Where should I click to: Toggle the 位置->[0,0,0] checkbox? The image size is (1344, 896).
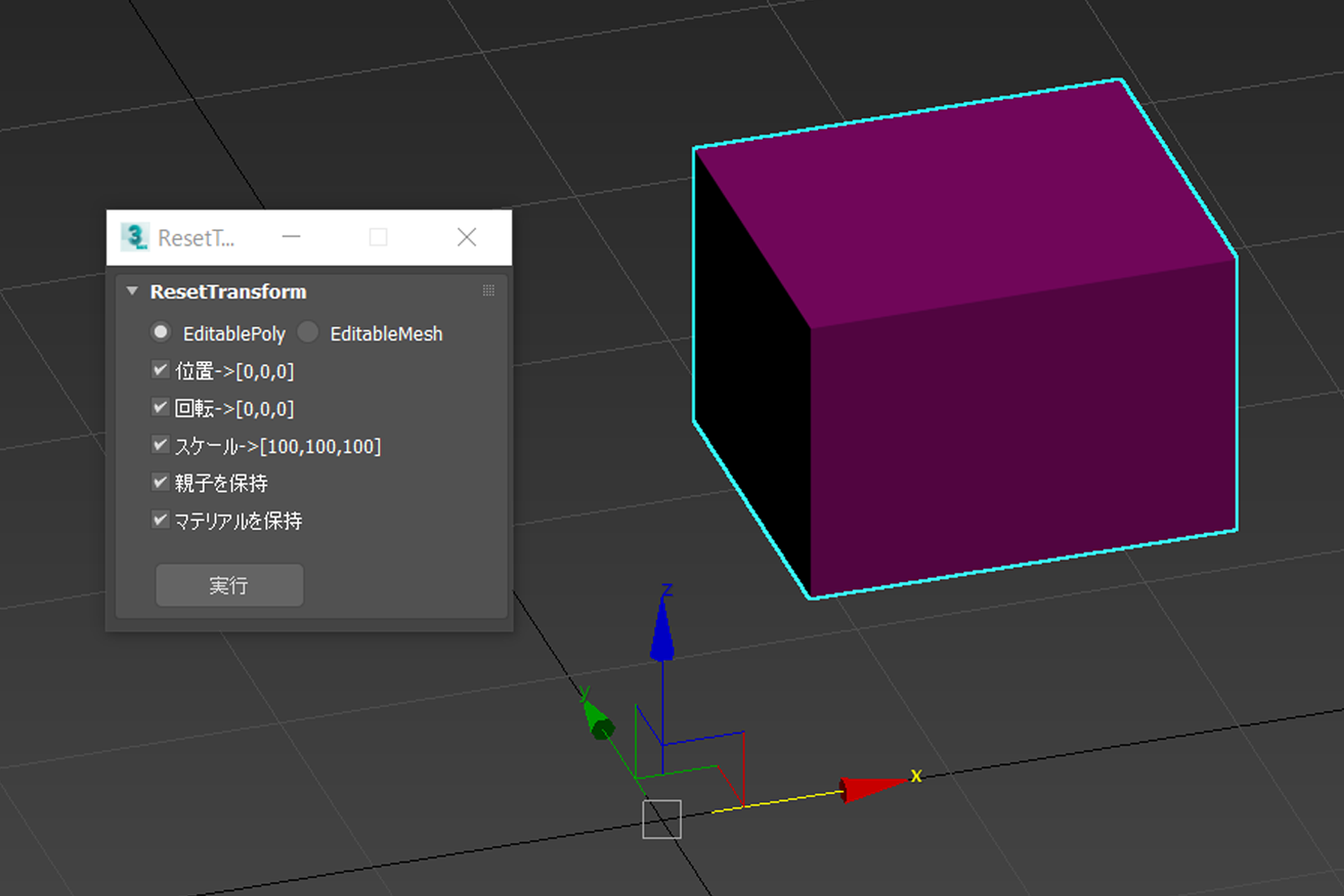[160, 369]
